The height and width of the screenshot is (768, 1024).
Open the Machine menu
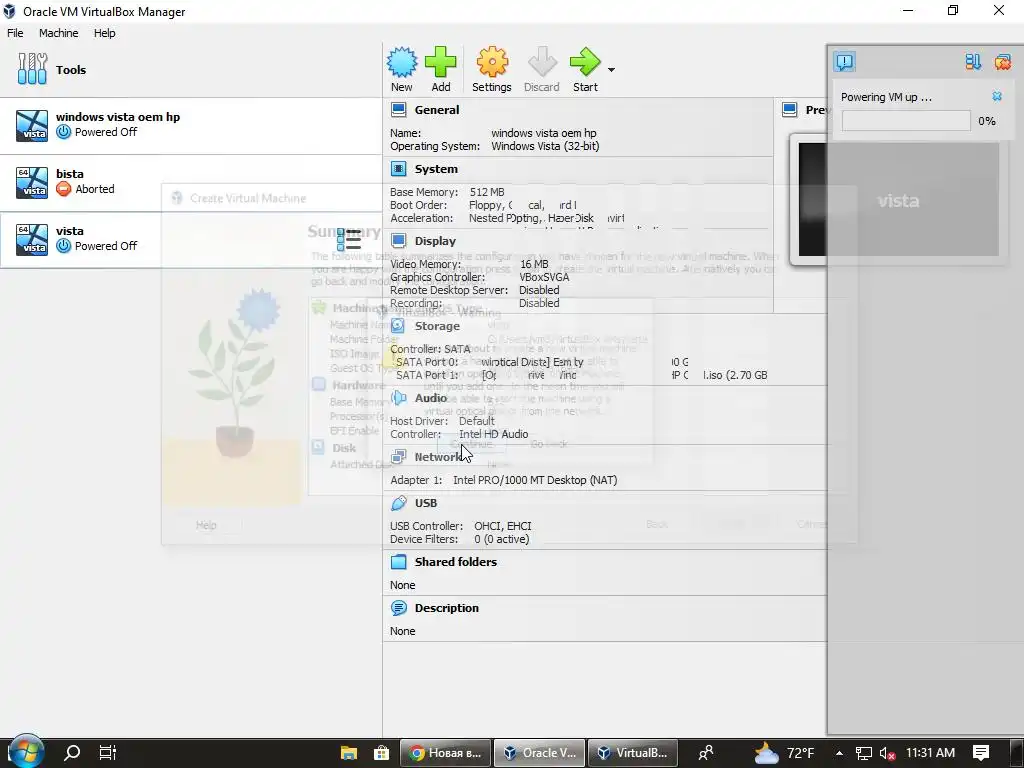[58, 33]
